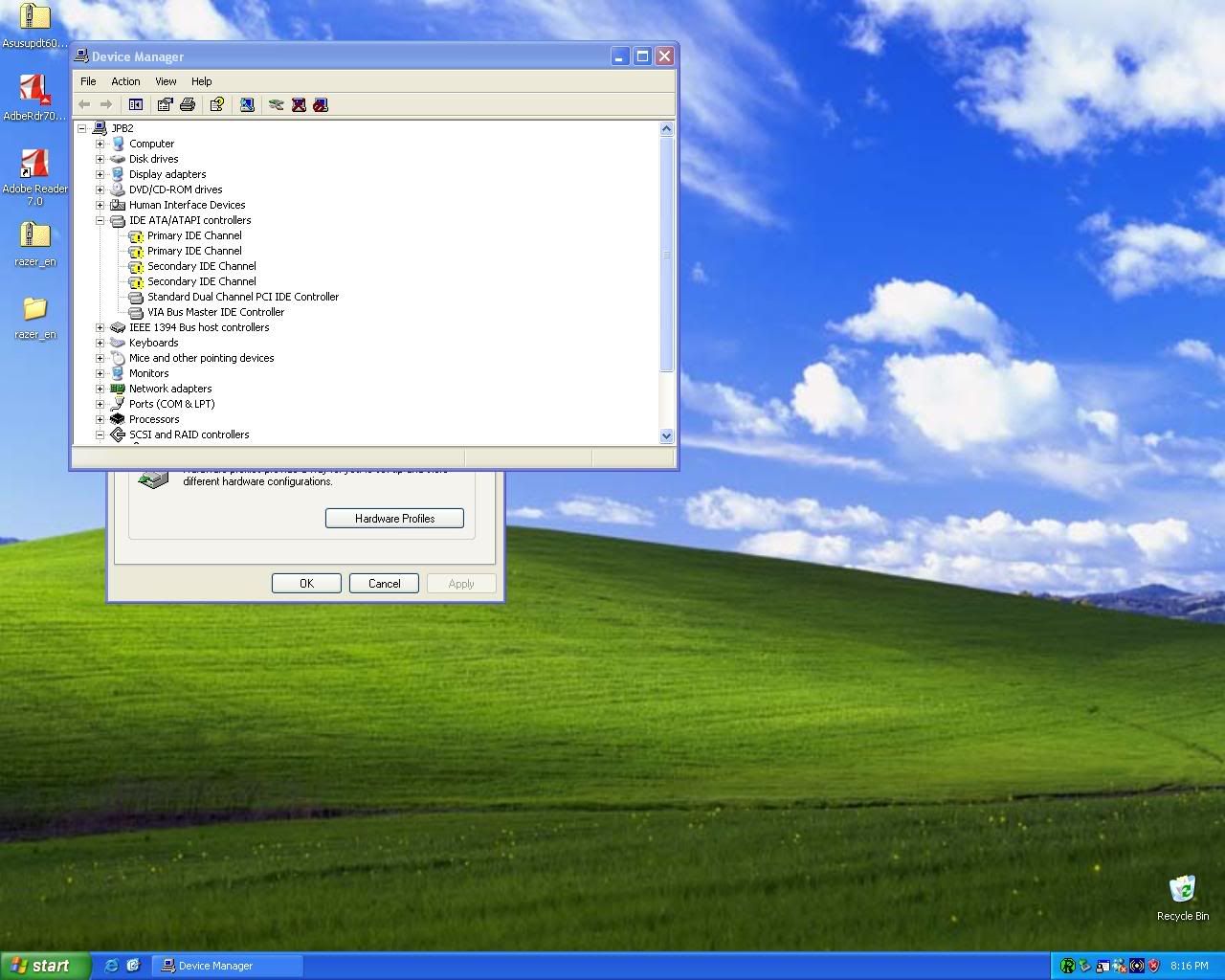Viewport: 1225px width, 980px height.
Task: Click the Update Driver toolbar icon
Action: (276, 104)
